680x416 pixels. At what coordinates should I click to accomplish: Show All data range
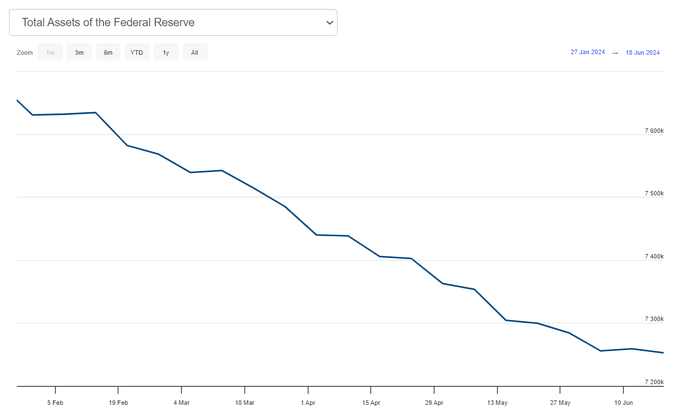pos(195,52)
